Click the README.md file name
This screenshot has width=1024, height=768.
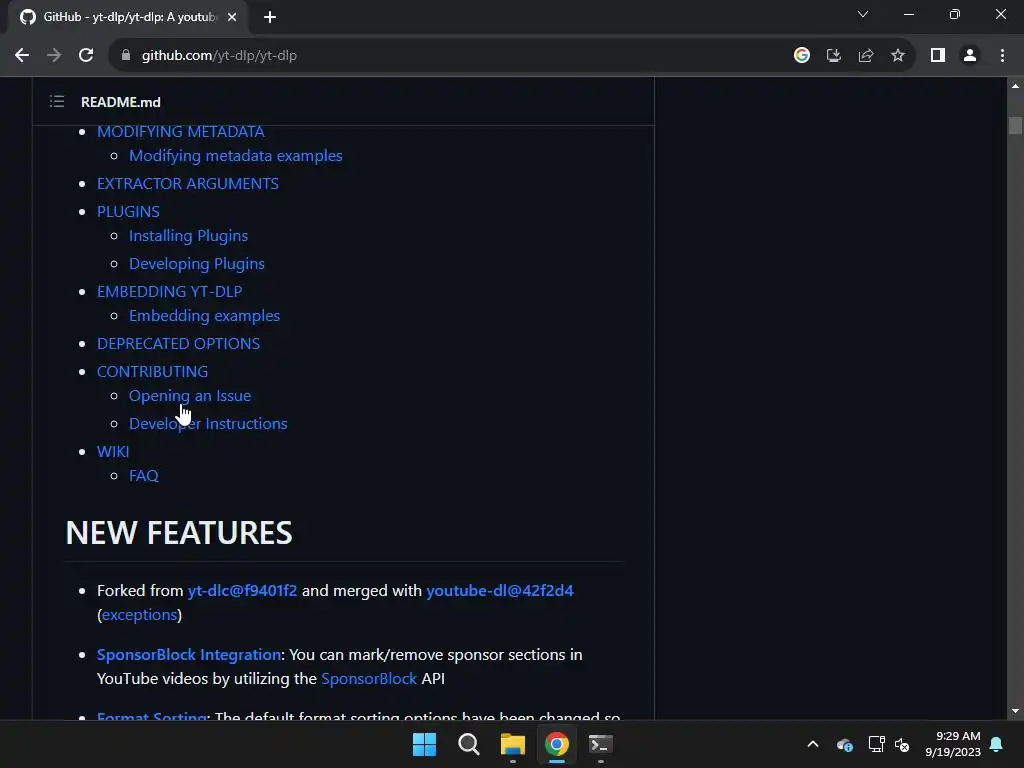pyautogui.click(x=121, y=102)
